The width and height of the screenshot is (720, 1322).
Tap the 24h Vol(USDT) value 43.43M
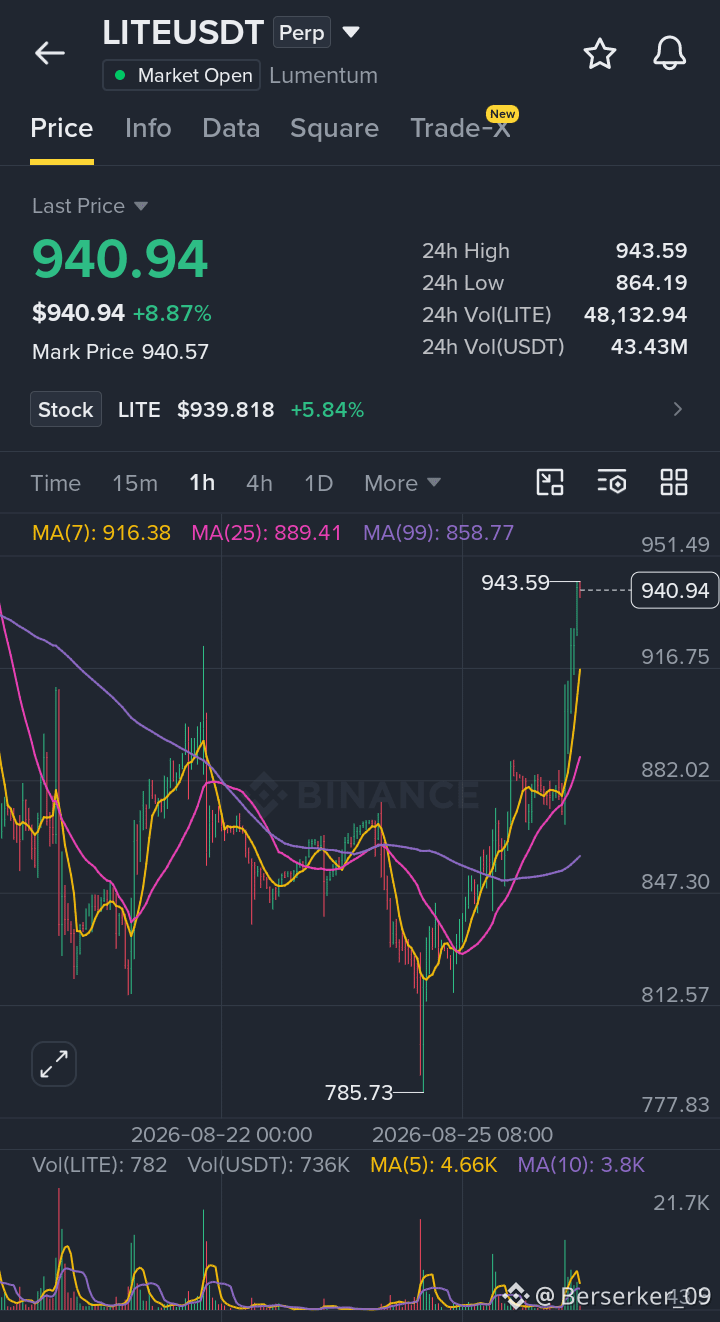tap(649, 347)
